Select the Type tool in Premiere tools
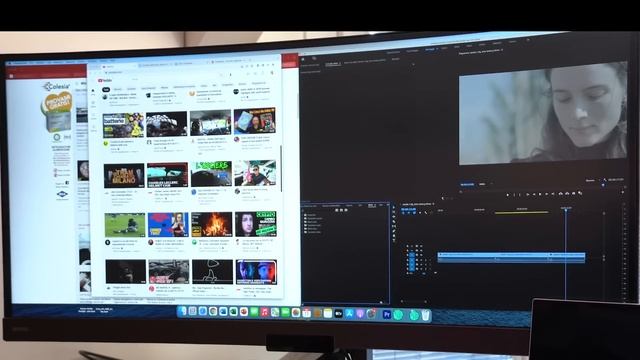Screen dimensions: 640x360 click(x=394, y=240)
